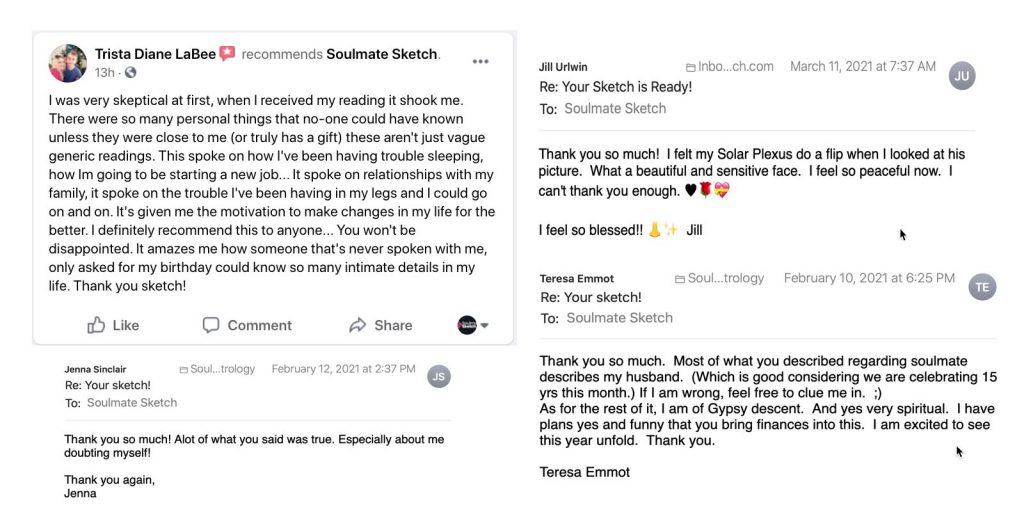Click the Share button label
Image resolution: width=1024 pixels, height=512 pixels.
coord(393,325)
